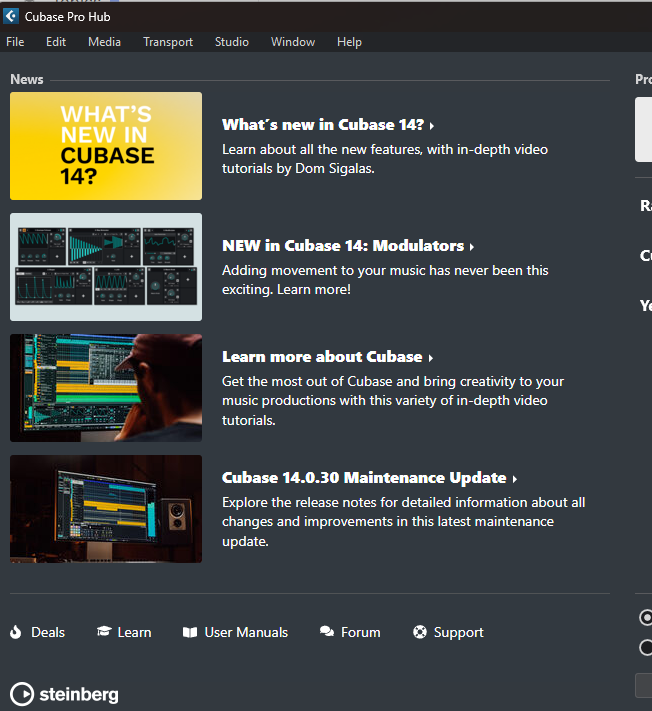Open the Deals link
The image size is (652, 711).
coord(48,633)
